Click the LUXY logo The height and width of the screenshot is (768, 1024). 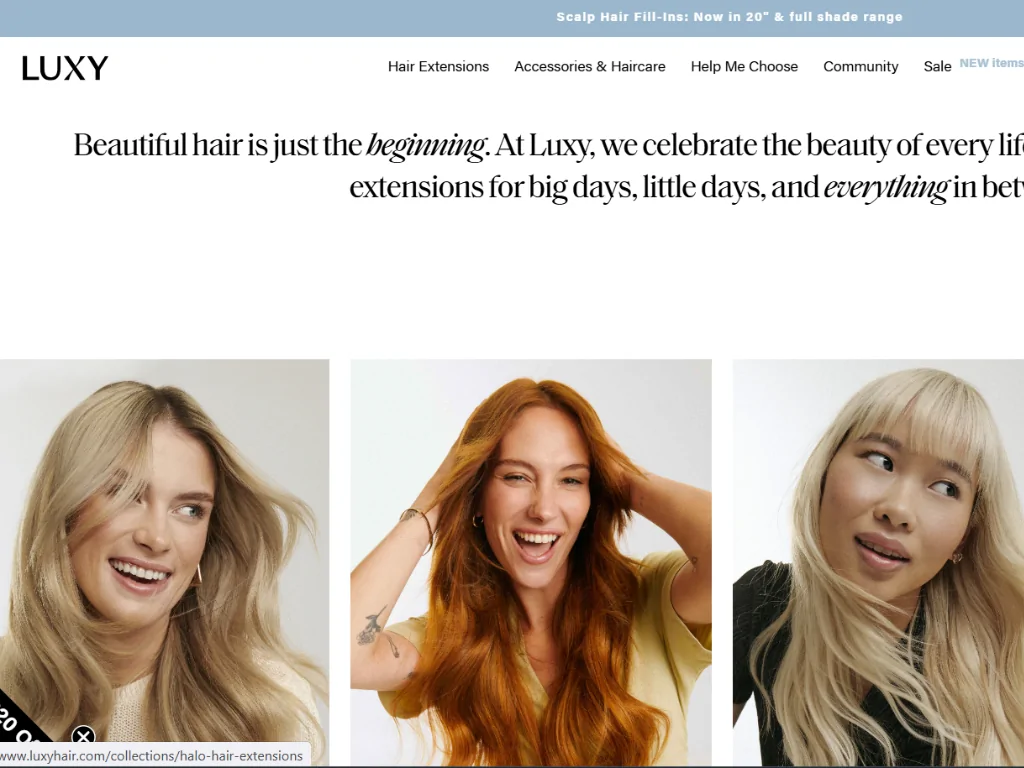click(x=65, y=68)
